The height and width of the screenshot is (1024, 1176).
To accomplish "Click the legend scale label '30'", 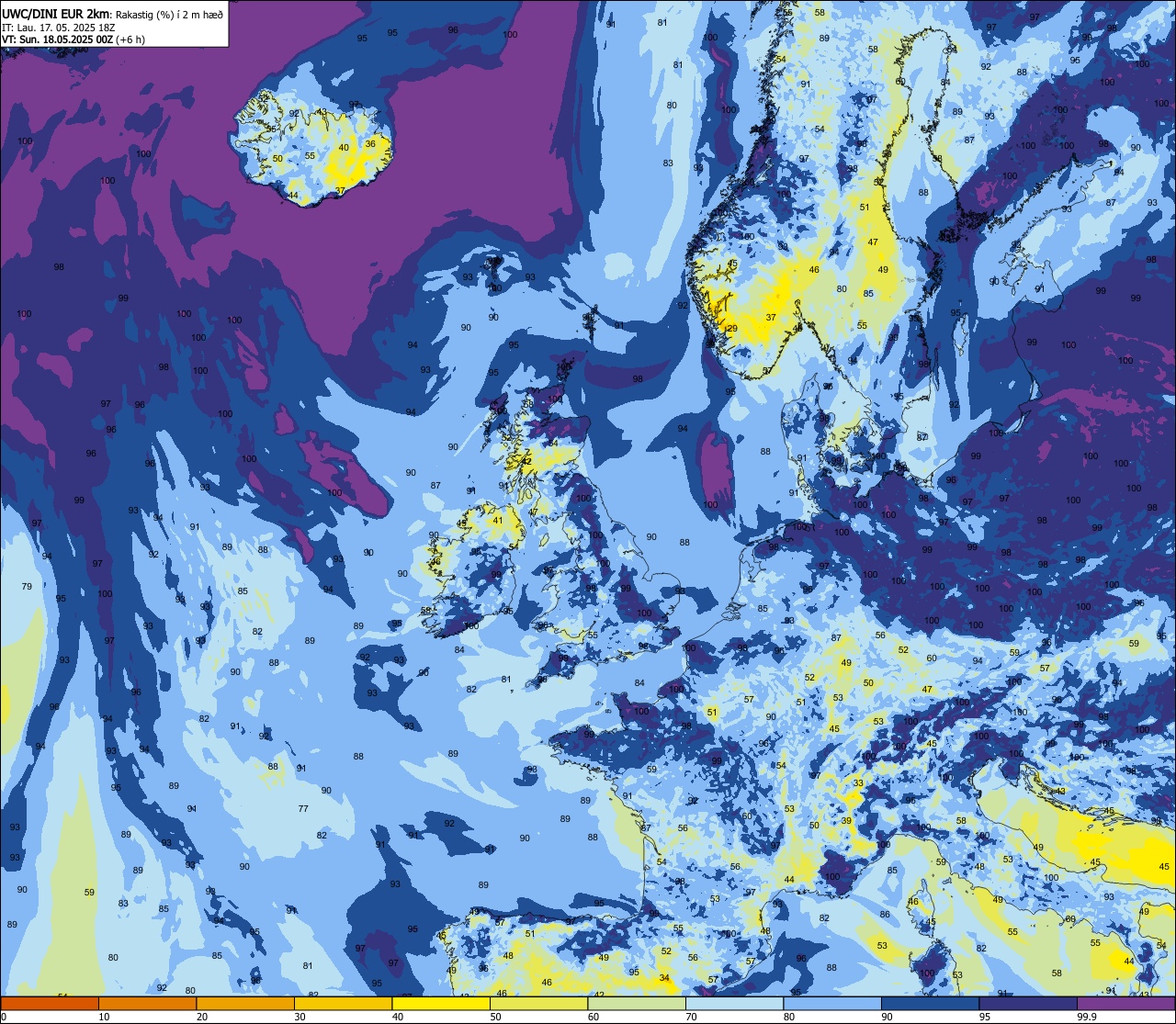I will (x=300, y=1017).
